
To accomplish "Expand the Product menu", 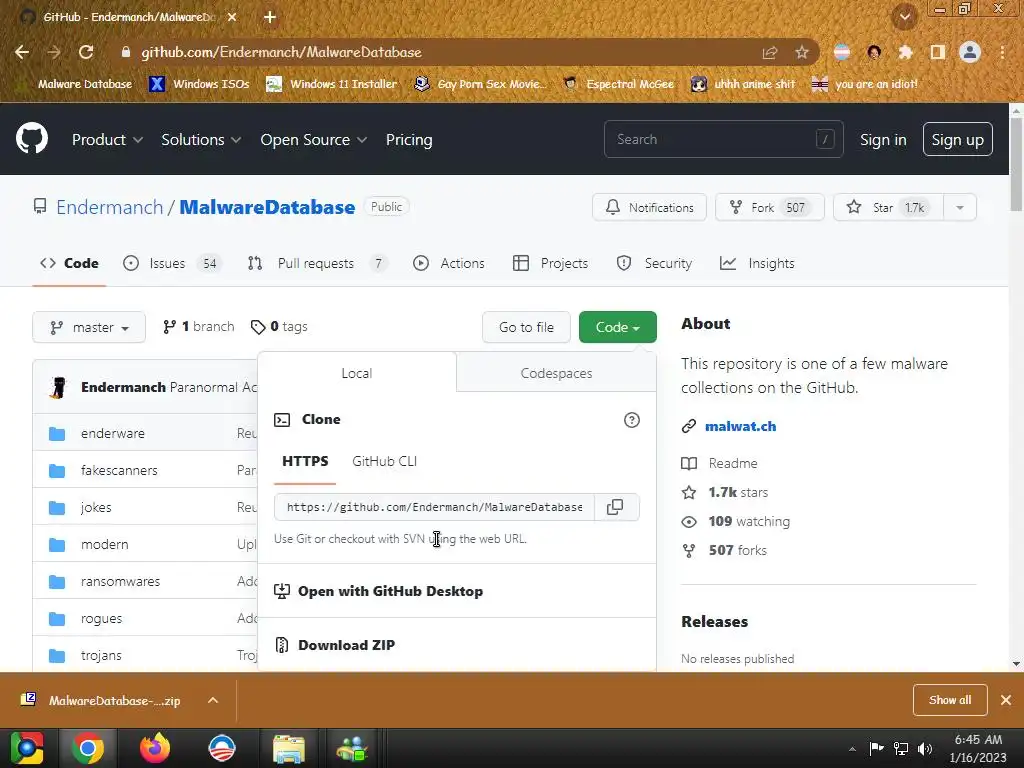I will (107, 140).
